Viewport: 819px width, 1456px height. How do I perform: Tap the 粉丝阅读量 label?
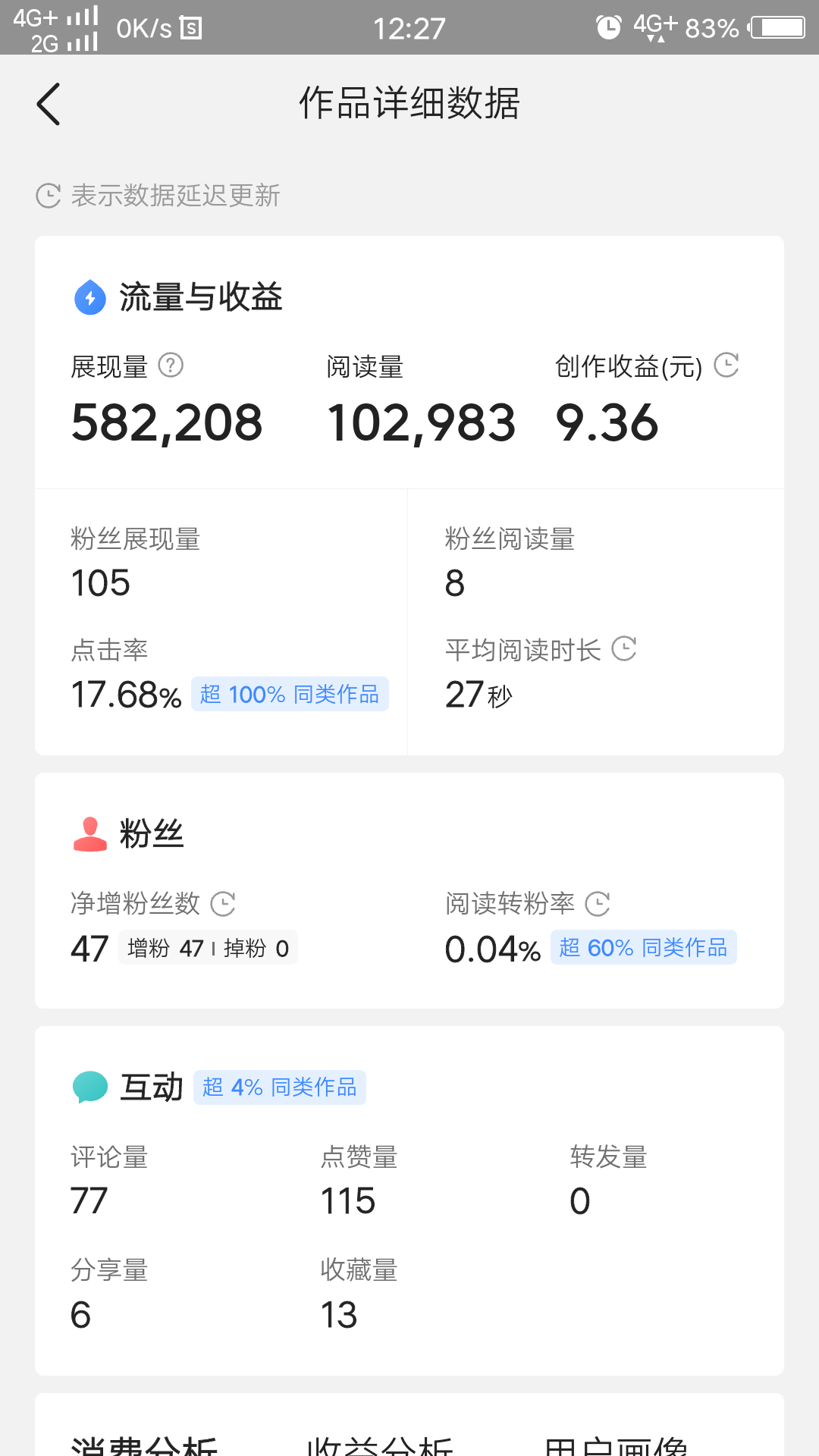510,538
